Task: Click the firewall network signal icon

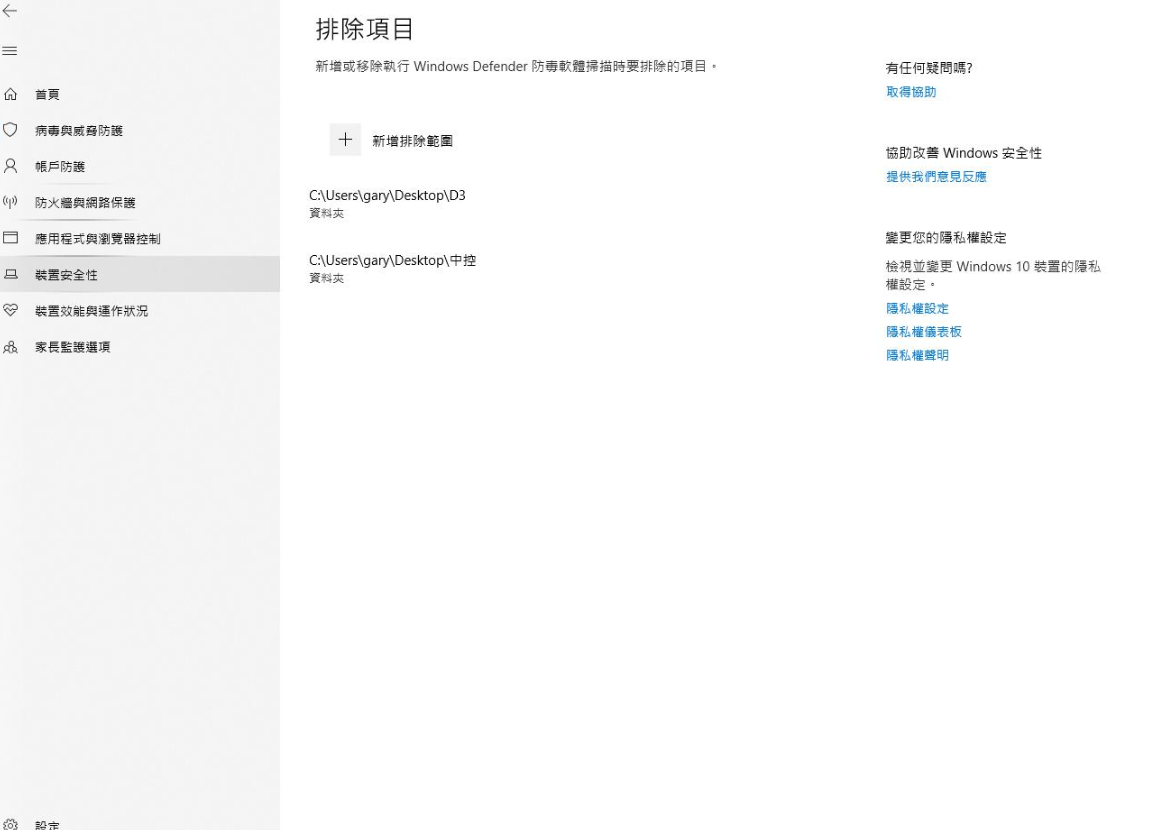Action: 12,203
